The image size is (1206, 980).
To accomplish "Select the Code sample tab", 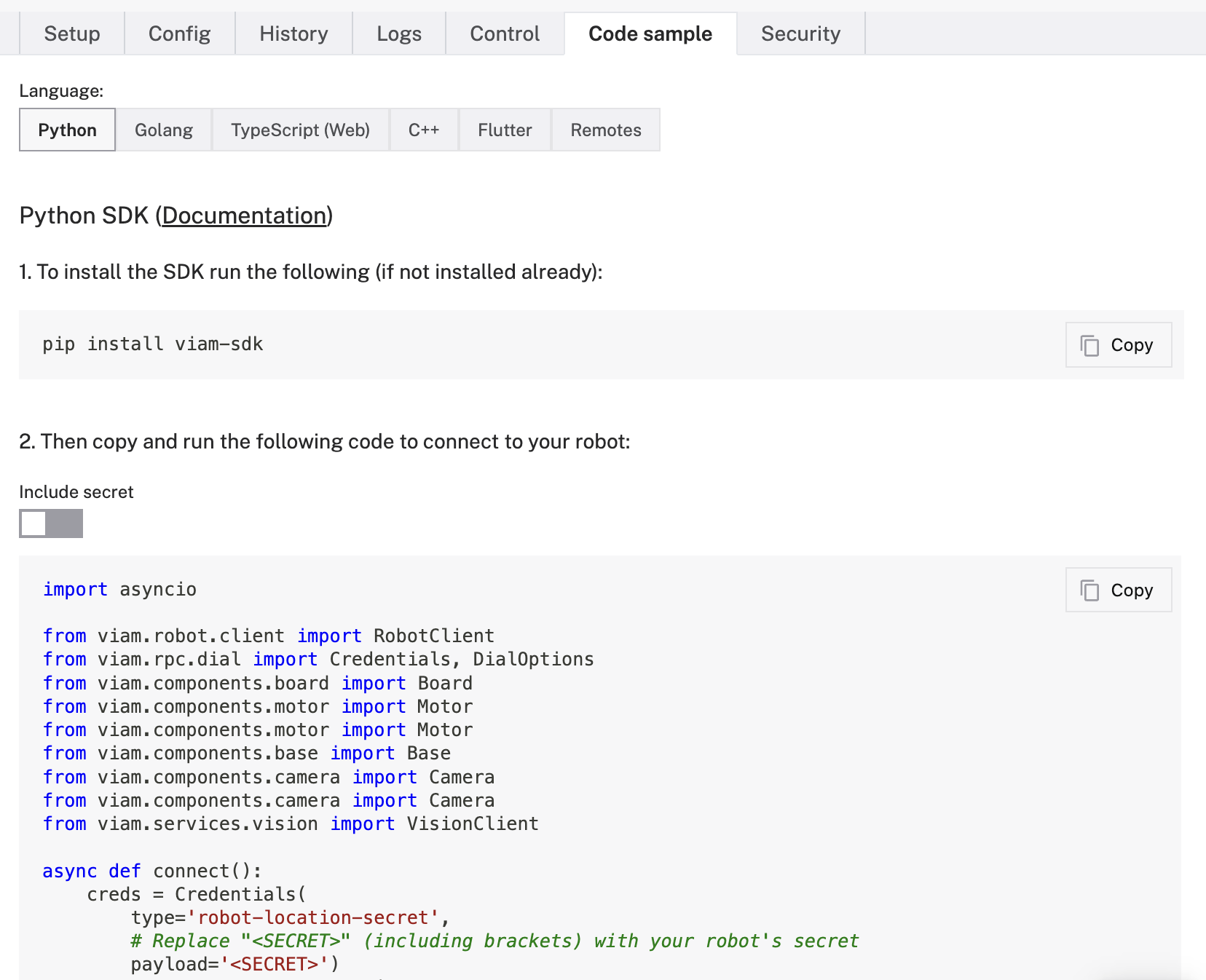I will click(x=650, y=33).
